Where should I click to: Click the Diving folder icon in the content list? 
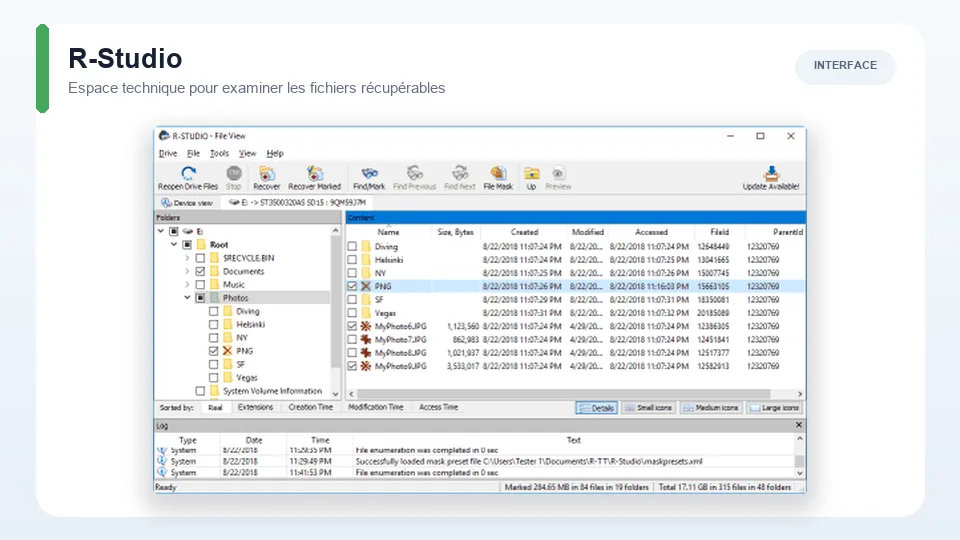click(x=366, y=247)
